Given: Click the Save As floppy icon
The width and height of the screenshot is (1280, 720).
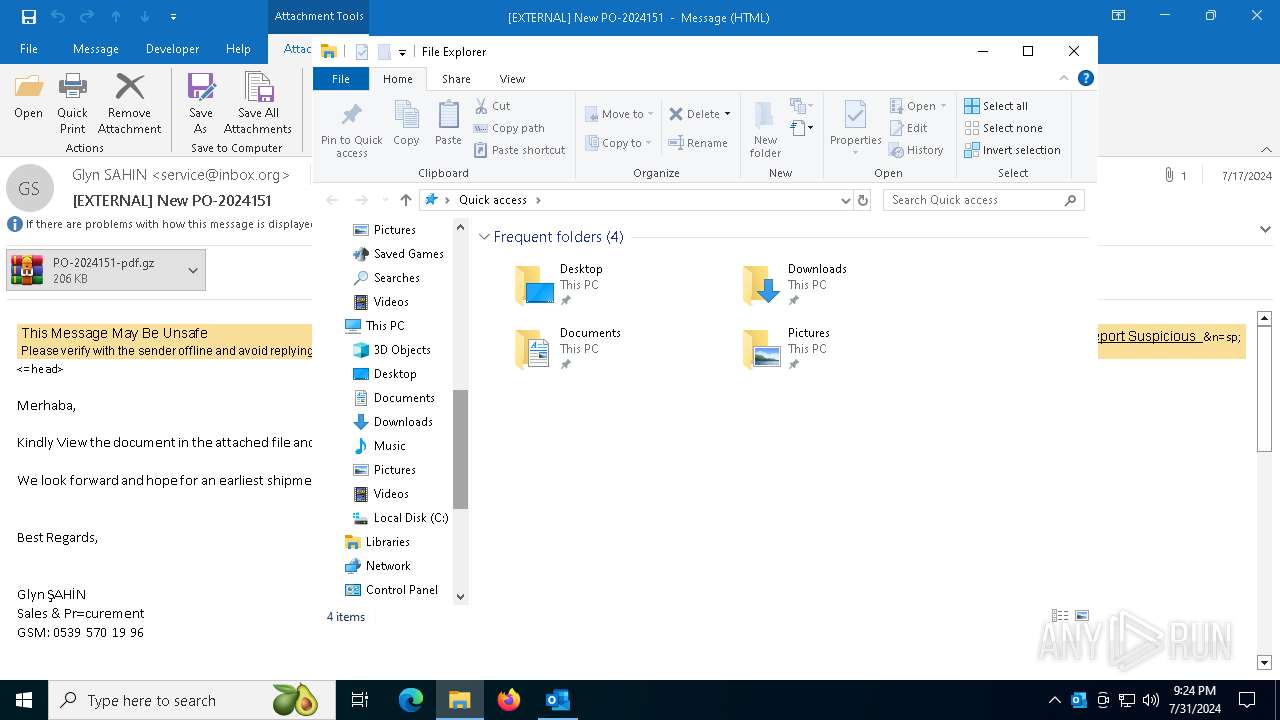Looking at the screenshot, I should 201,88.
